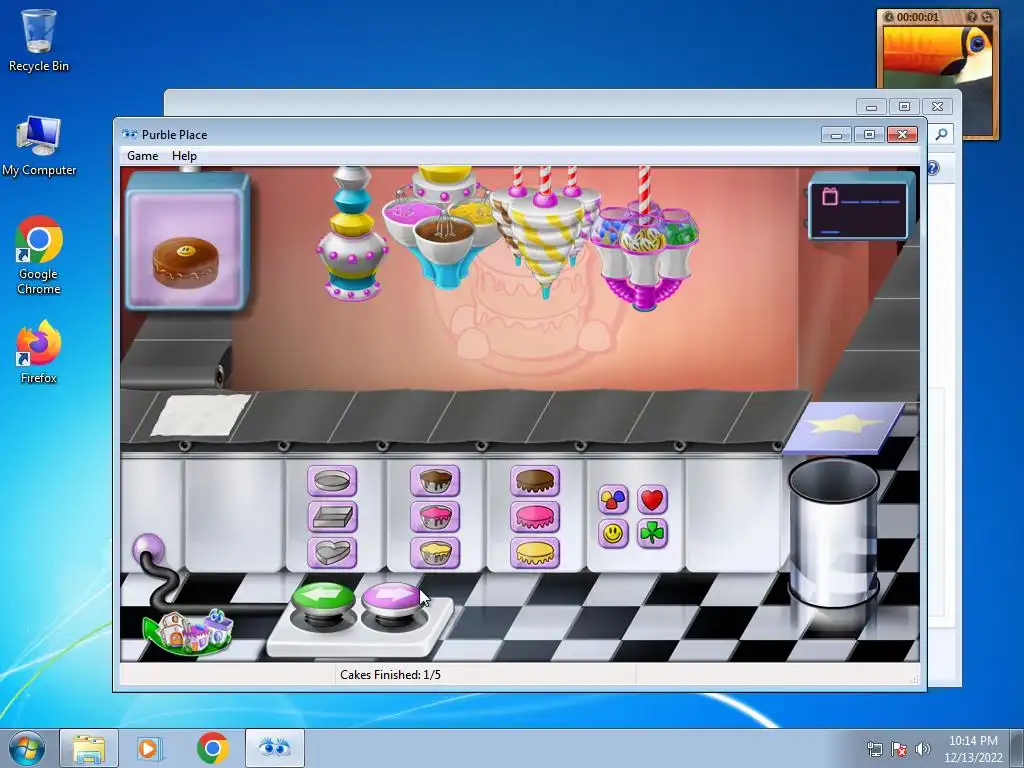The width and height of the screenshot is (1024, 768).
Task: Click the purple lever knob
Action: point(148,550)
